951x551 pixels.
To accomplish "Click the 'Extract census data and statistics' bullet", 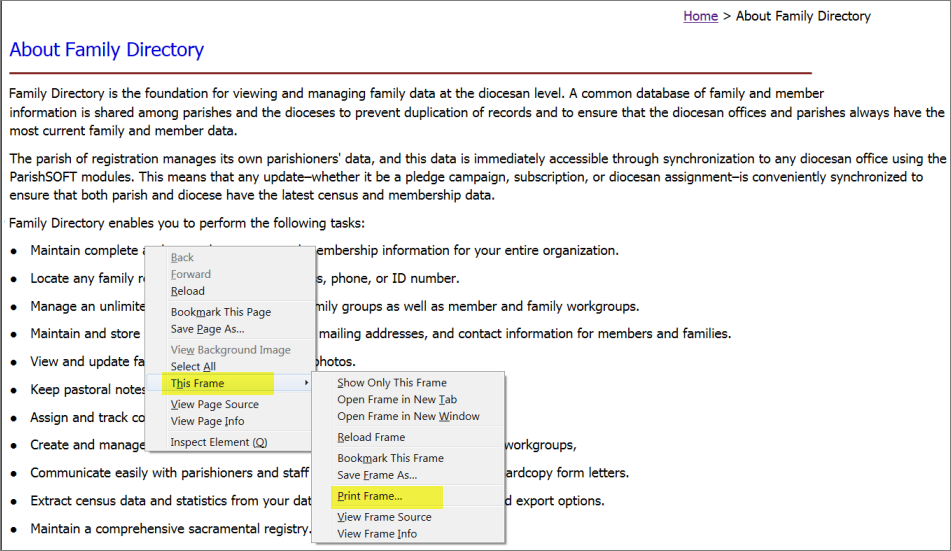I will click(x=170, y=501).
